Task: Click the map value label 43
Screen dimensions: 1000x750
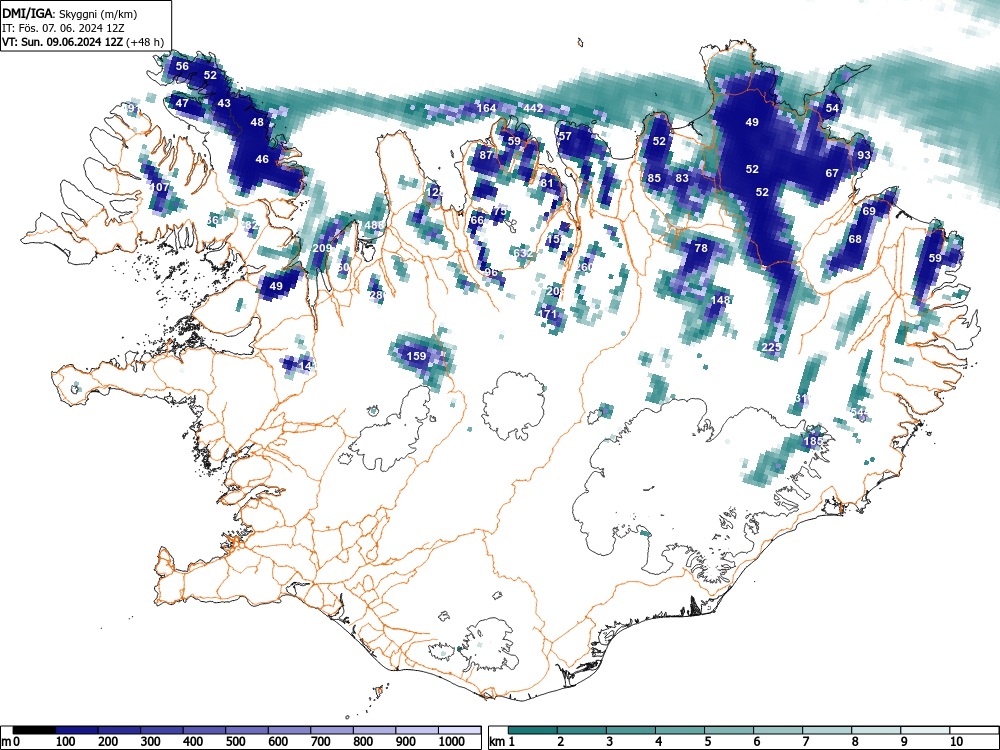Action: (x=224, y=103)
